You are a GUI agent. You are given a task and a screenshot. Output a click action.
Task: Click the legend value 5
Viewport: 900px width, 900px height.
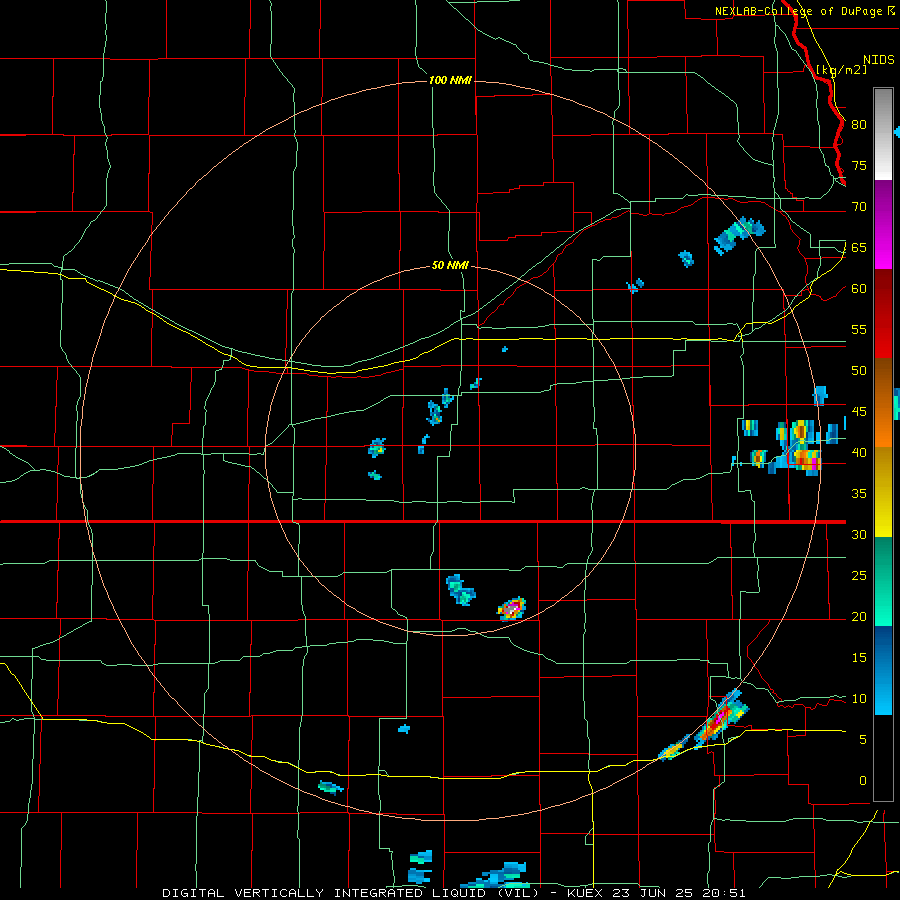863,740
